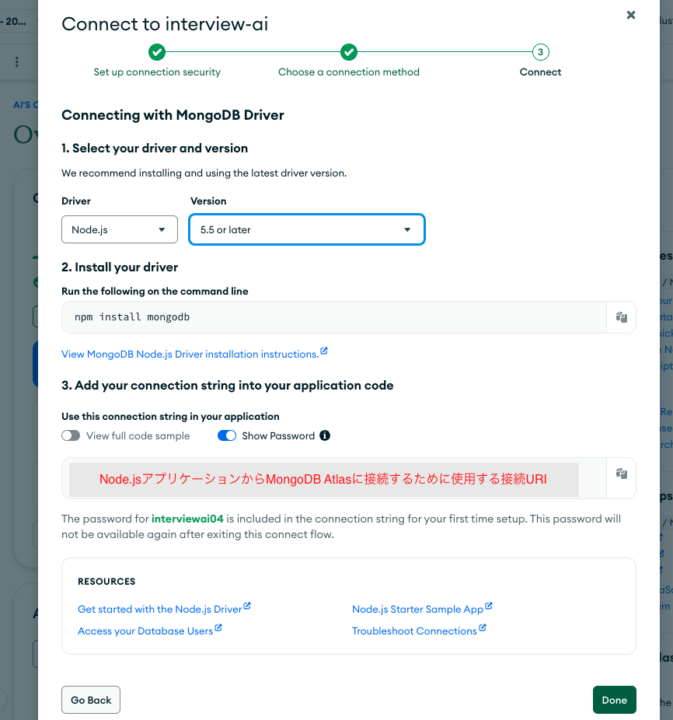Click the green Done button
The image size is (673, 720).
coord(614,700)
